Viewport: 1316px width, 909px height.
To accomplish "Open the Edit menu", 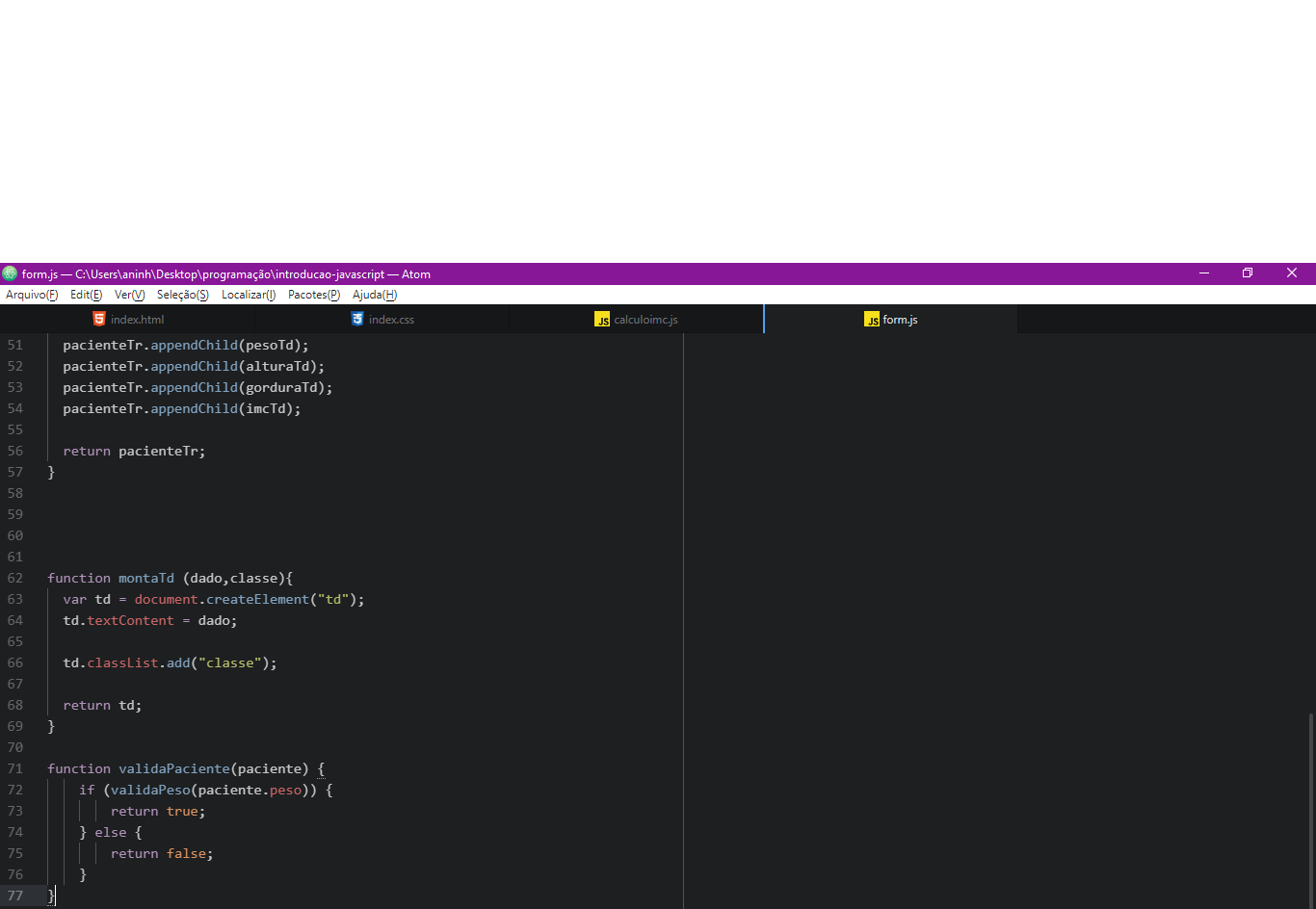I will [x=86, y=295].
